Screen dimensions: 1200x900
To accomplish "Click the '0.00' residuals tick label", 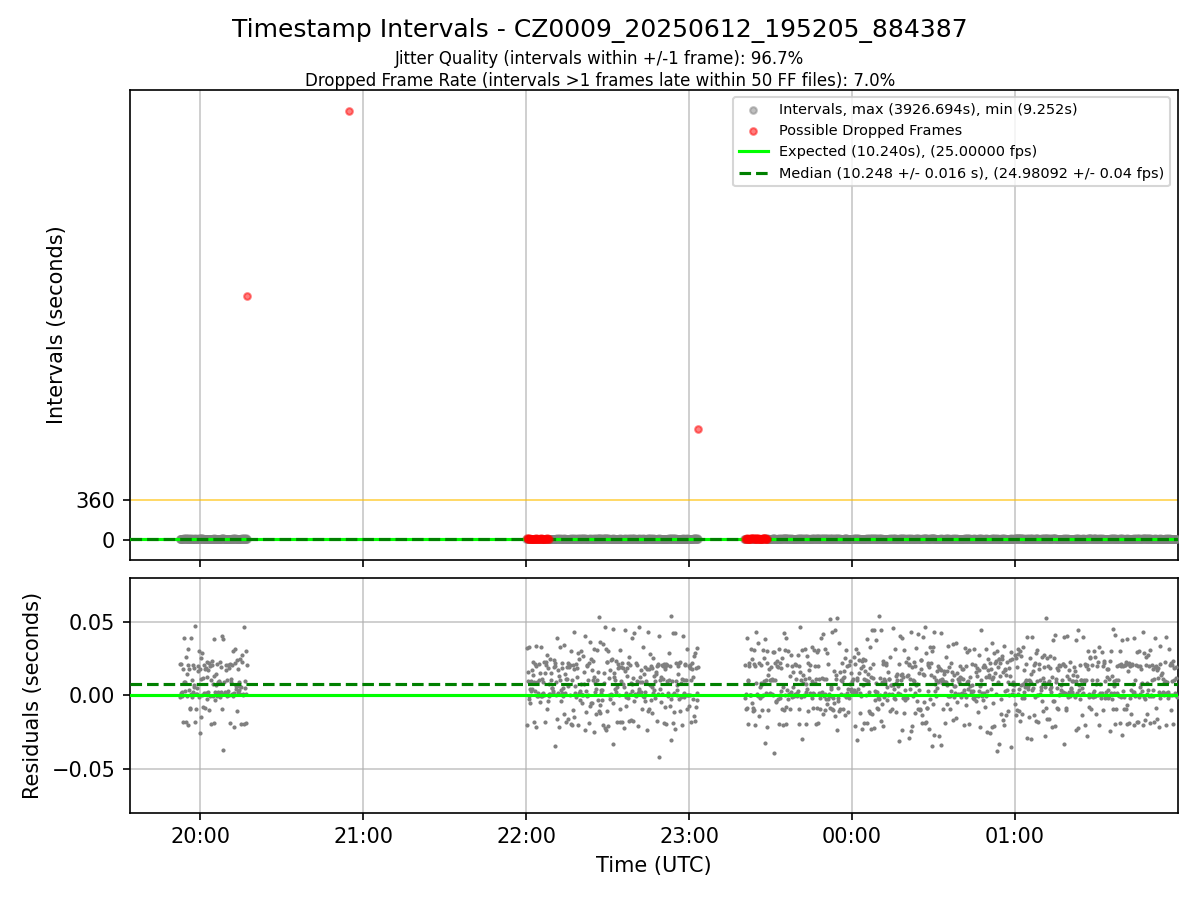I will [x=95, y=695].
